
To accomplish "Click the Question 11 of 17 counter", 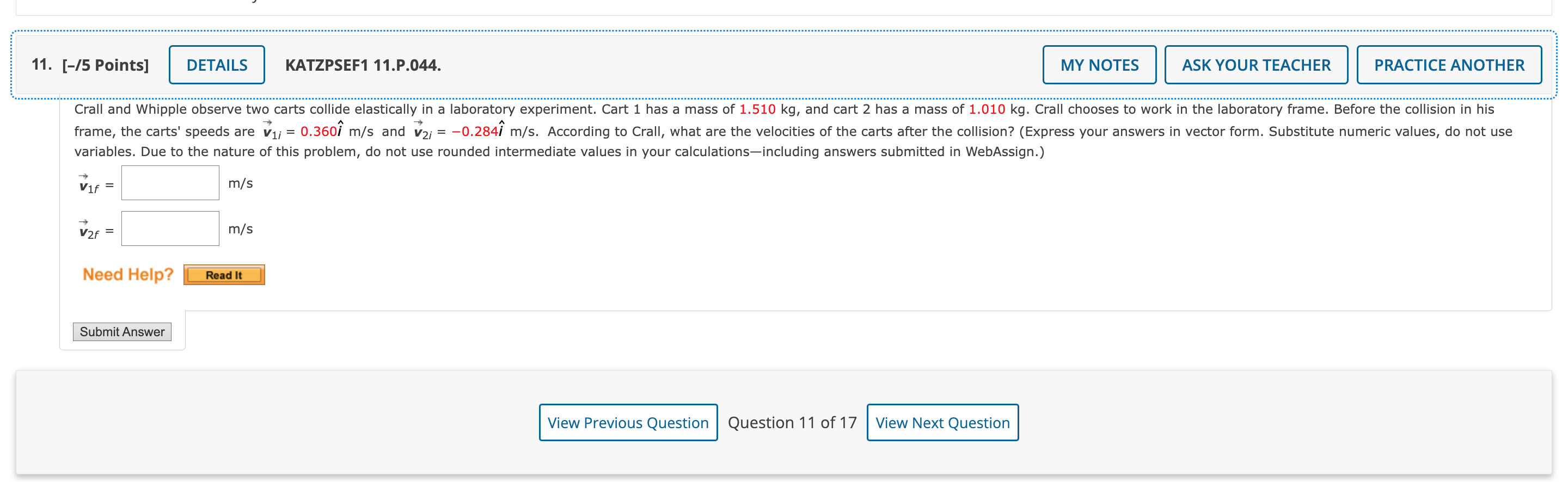I will pyautogui.click(x=793, y=422).
